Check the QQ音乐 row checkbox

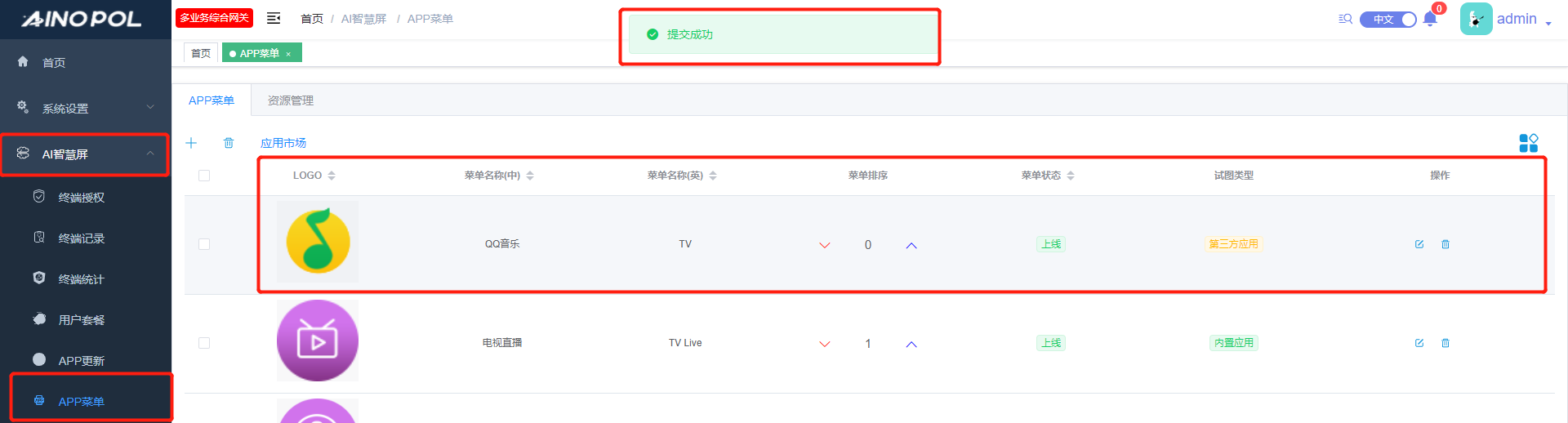pyautogui.click(x=204, y=244)
